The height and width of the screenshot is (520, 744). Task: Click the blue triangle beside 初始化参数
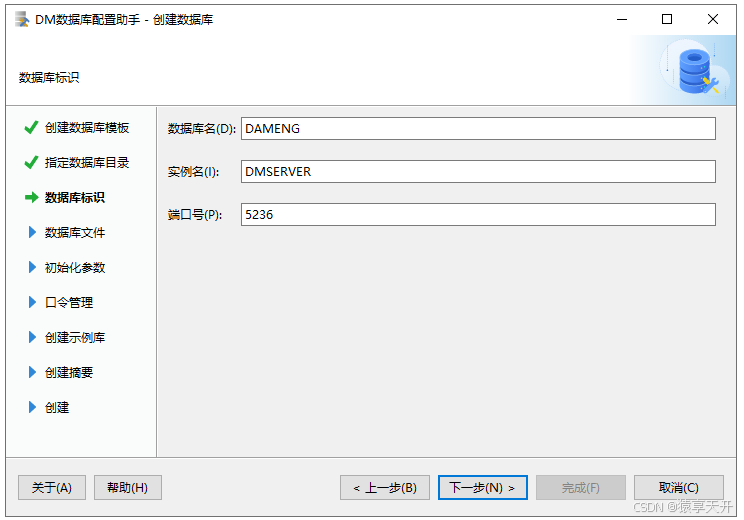(32, 267)
